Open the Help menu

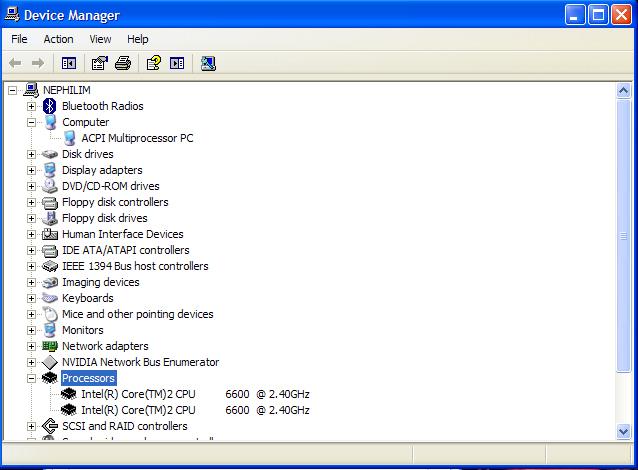[x=138, y=39]
